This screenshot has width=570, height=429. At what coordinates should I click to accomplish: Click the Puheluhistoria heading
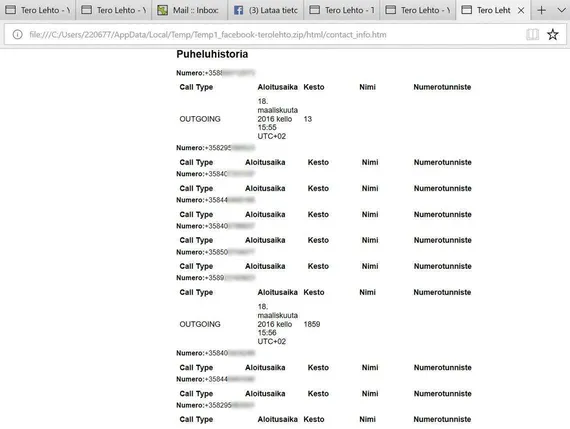[x=212, y=54]
